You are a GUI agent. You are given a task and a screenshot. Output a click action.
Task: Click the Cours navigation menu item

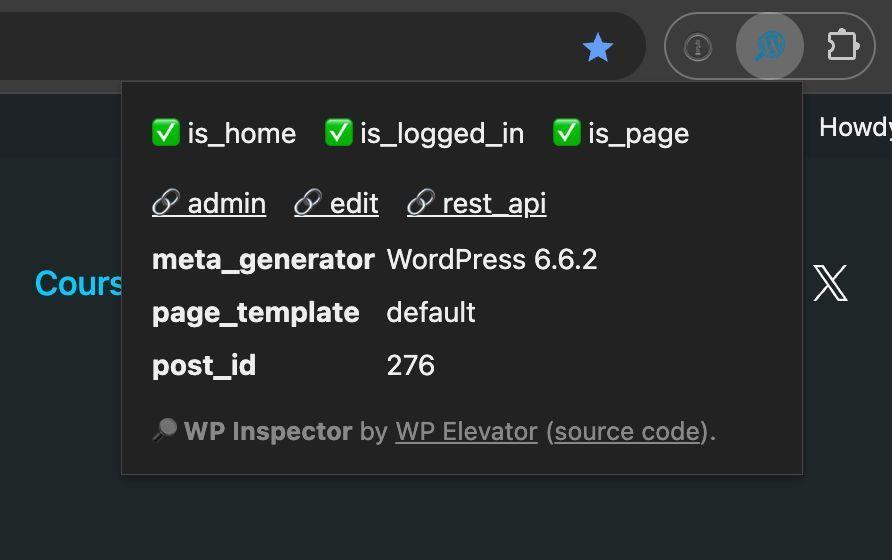coord(79,283)
